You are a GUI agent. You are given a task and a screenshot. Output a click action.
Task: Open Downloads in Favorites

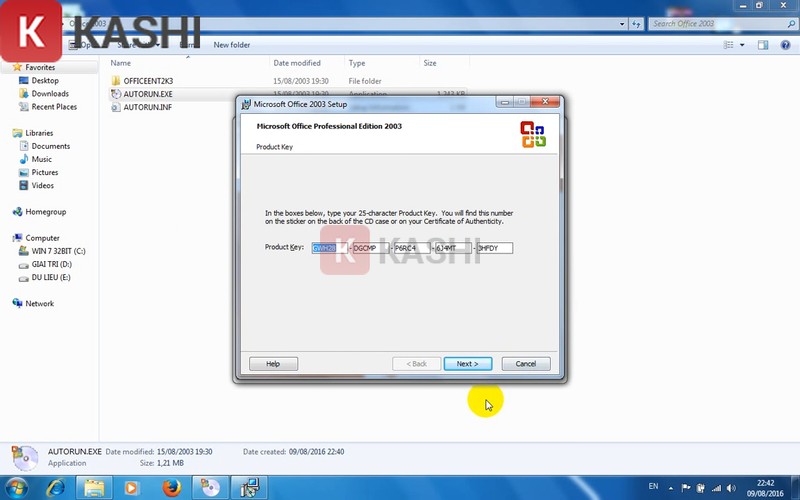(x=50, y=94)
